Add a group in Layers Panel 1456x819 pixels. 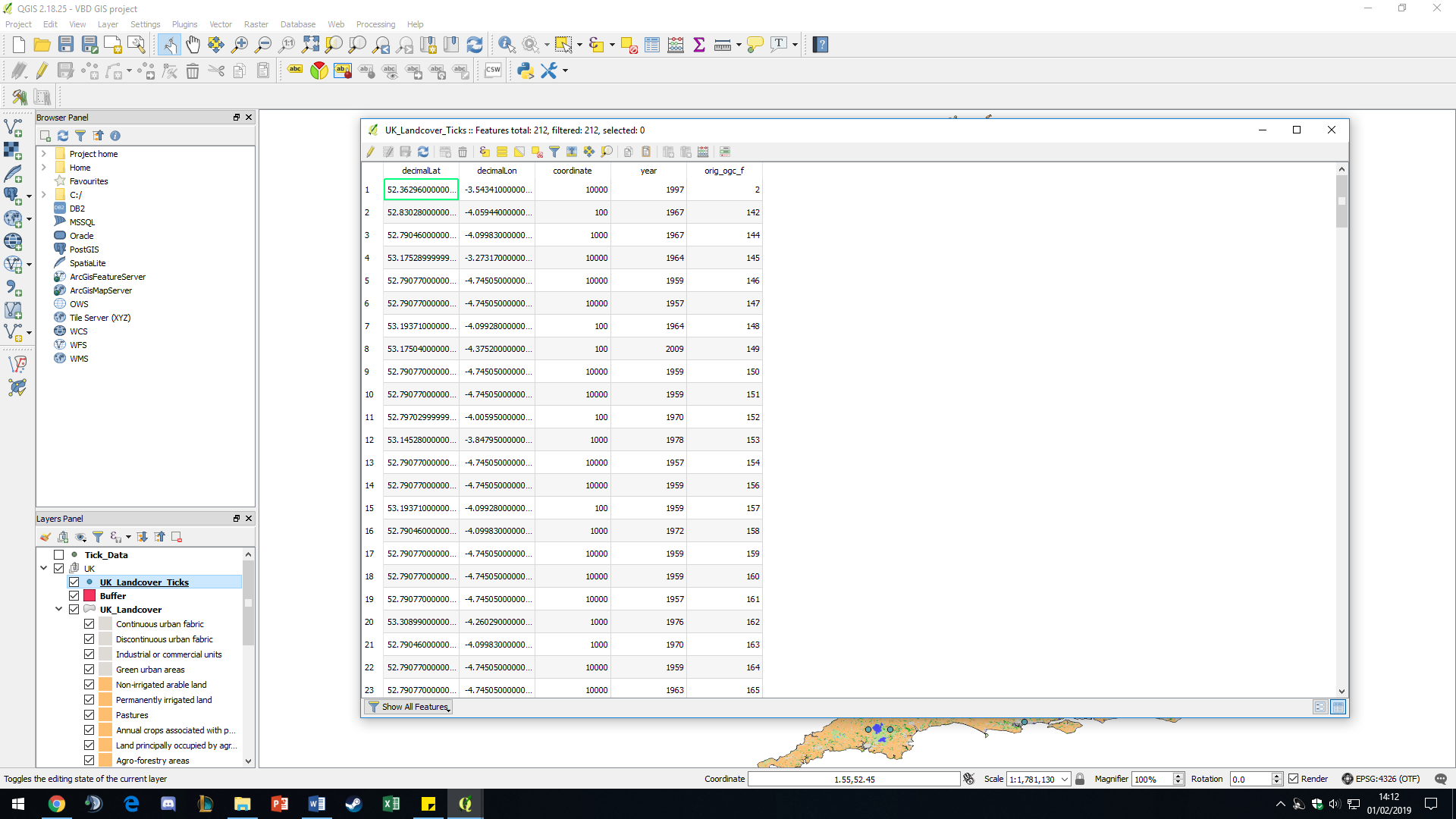pyautogui.click(x=63, y=537)
